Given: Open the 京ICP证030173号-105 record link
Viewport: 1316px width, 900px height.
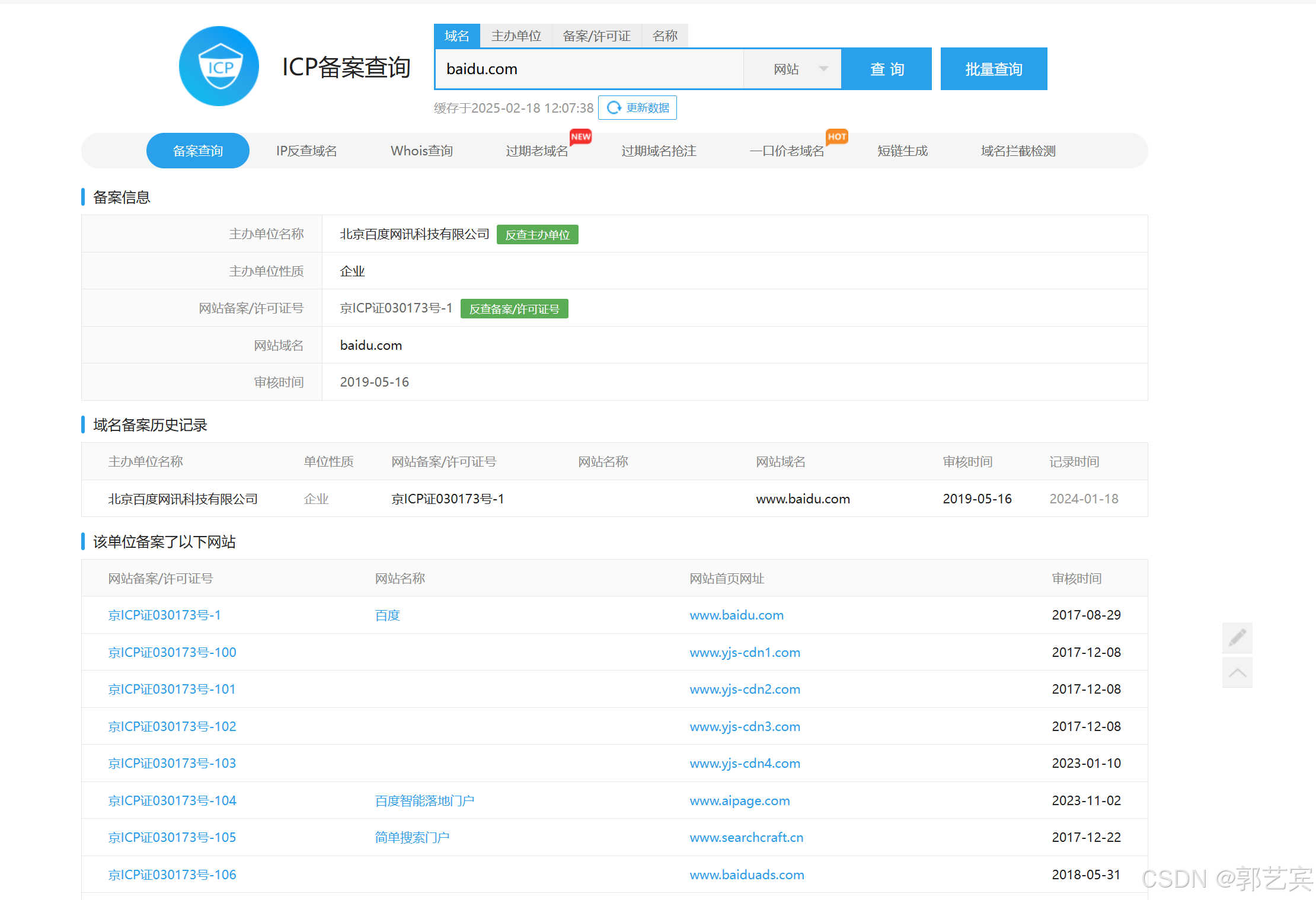Looking at the screenshot, I should pos(172,837).
